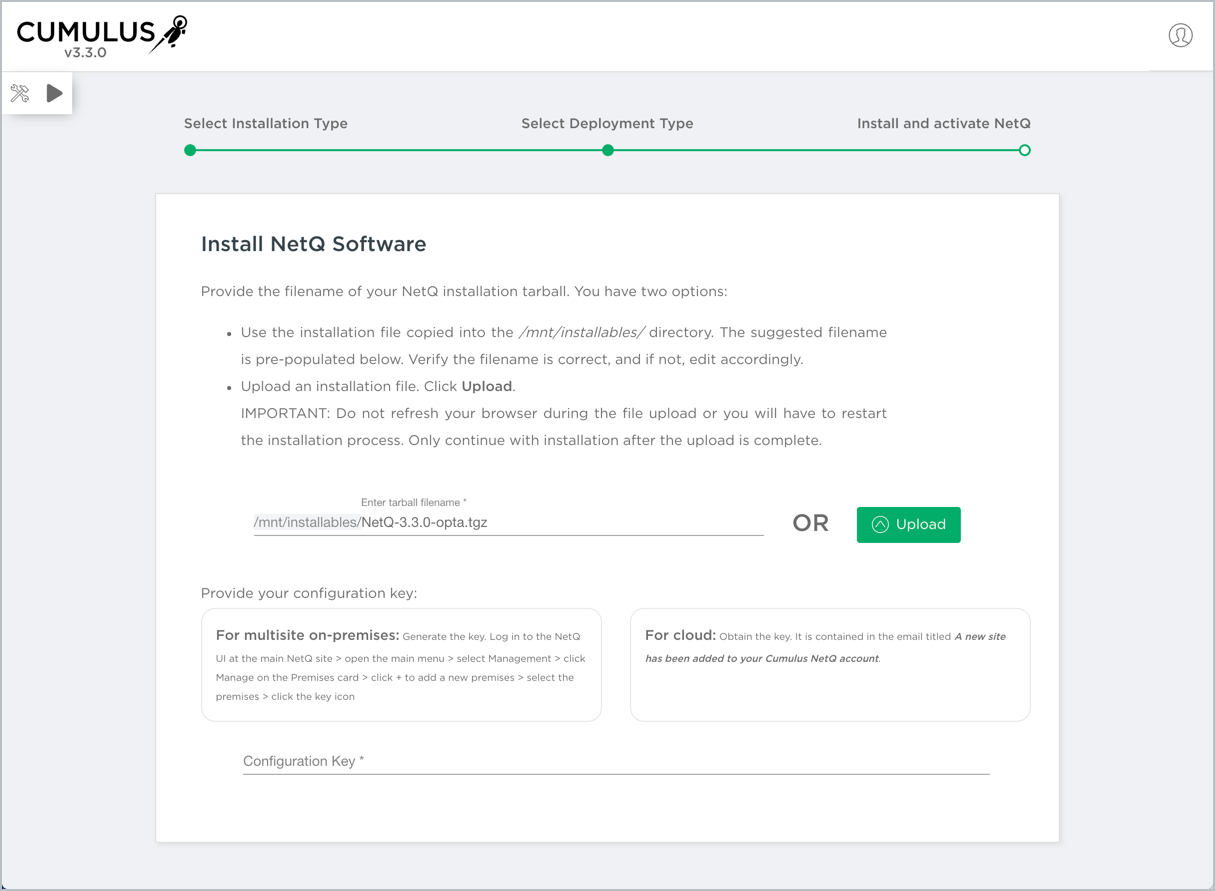
Task: Click the Install NetQ Software heading
Action: coord(313,244)
